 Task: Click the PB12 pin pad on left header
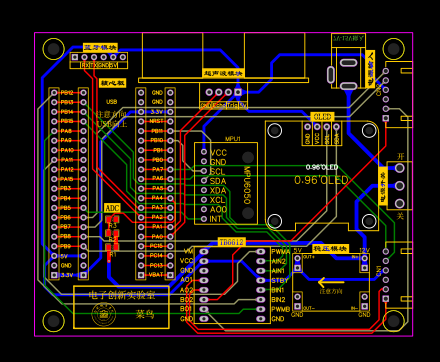coord(54,93)
